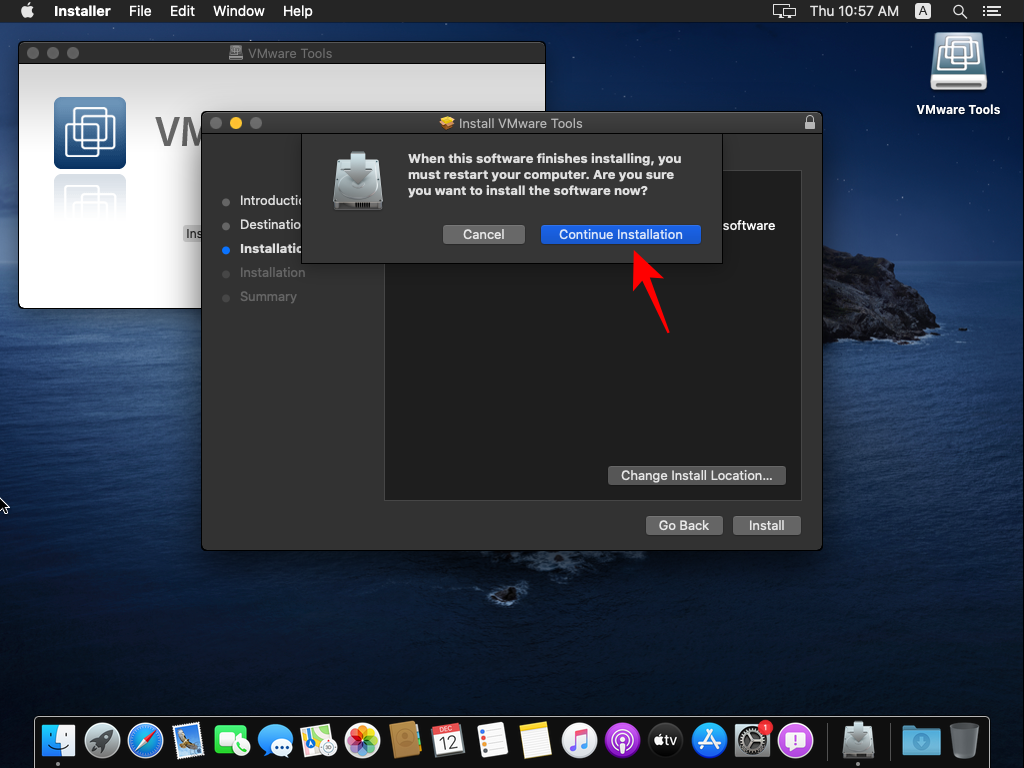Viewport: 1024px width, 768px height.
Task: Open the Help menu
Action: tap(297, 11)
